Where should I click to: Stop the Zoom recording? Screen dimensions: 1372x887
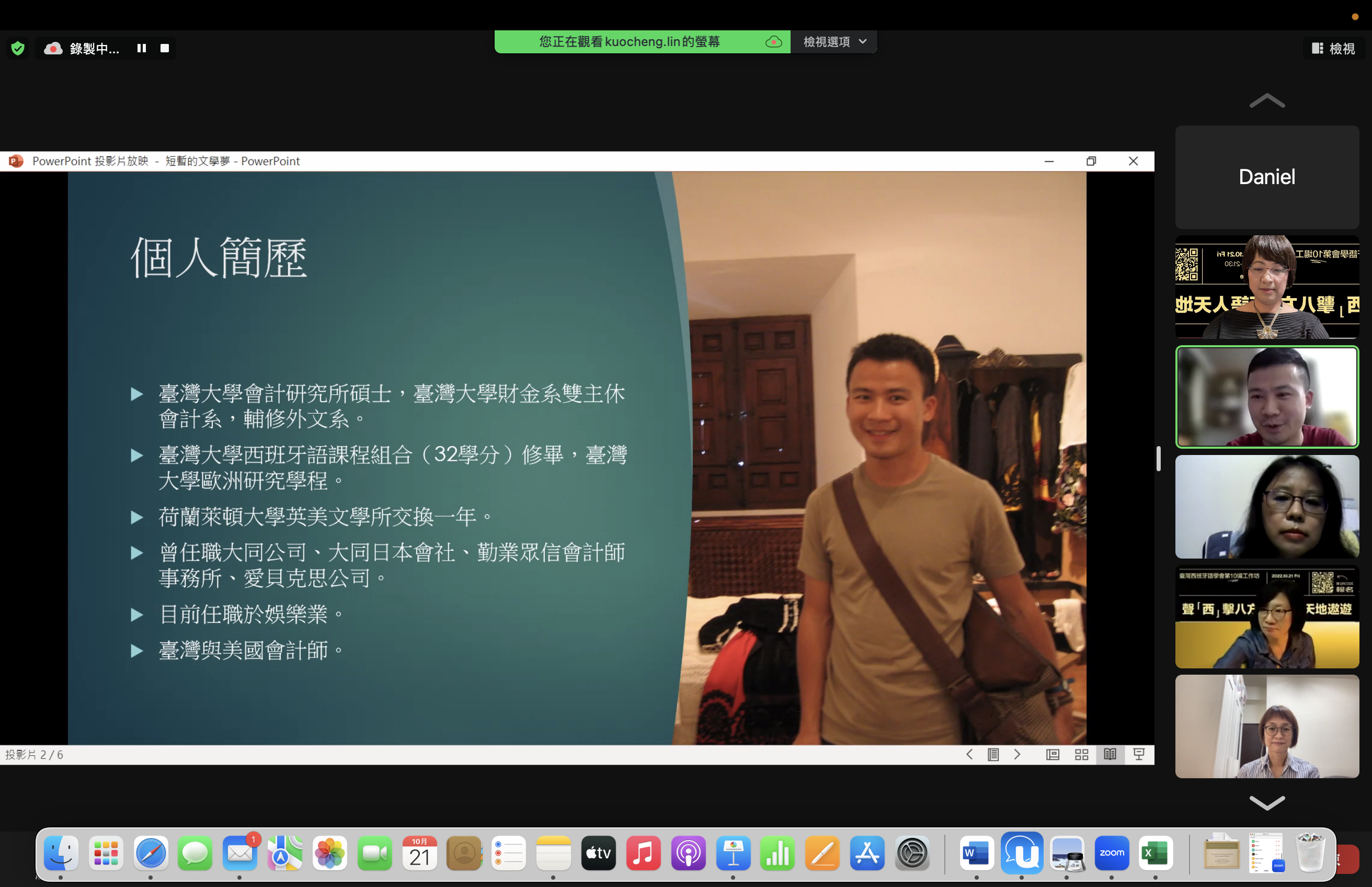pos(165,49)
